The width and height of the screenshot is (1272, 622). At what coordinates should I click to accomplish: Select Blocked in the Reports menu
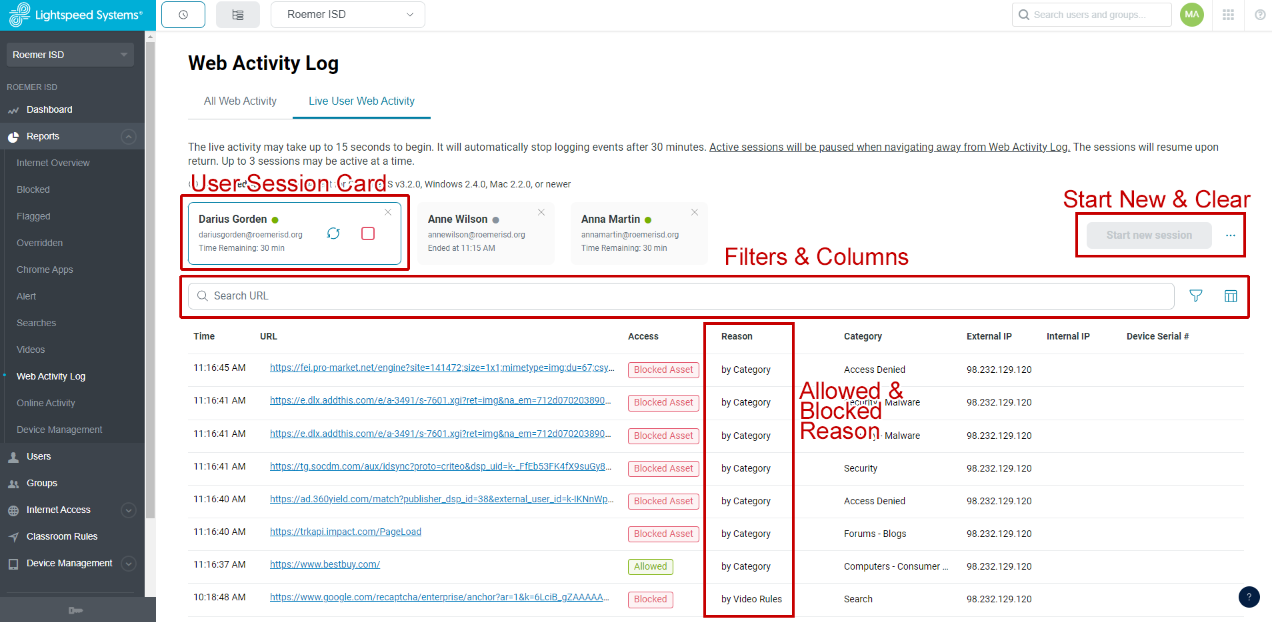point(35,189)
